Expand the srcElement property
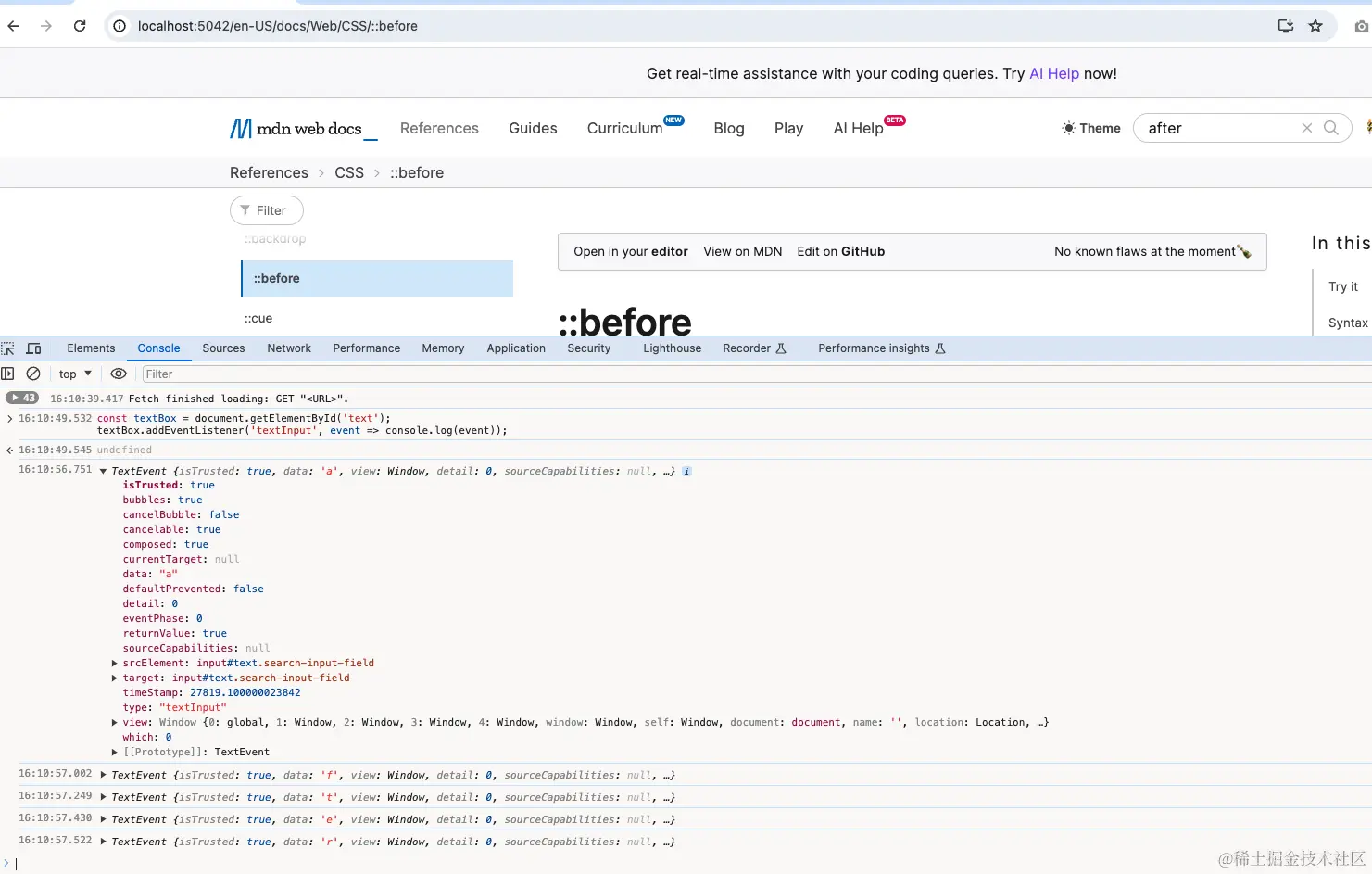 [115, 664]
